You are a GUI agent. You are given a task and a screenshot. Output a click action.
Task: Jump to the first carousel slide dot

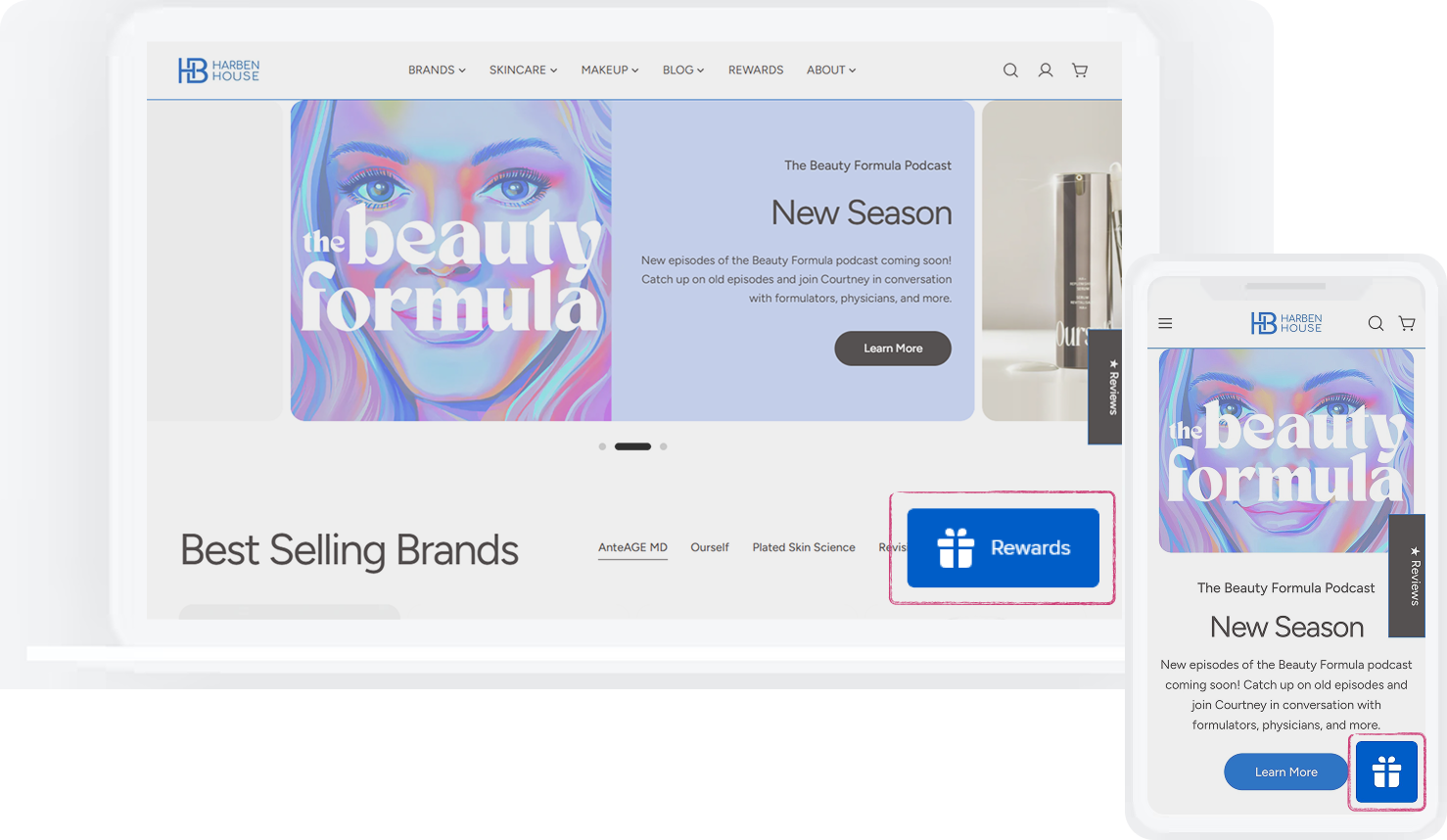(x=602, y=446)
